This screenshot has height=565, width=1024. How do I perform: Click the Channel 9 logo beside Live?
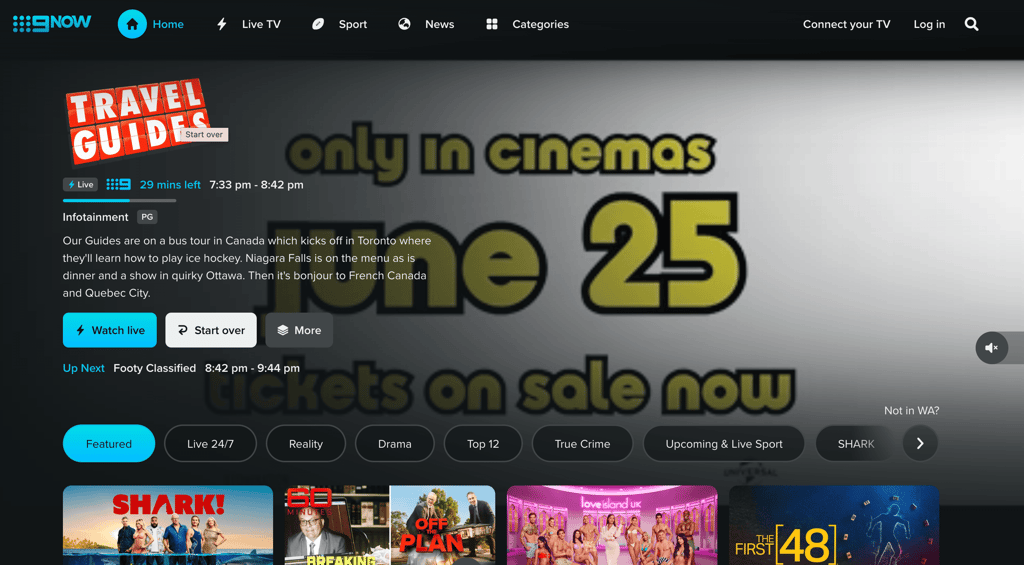tap(118, 185)
